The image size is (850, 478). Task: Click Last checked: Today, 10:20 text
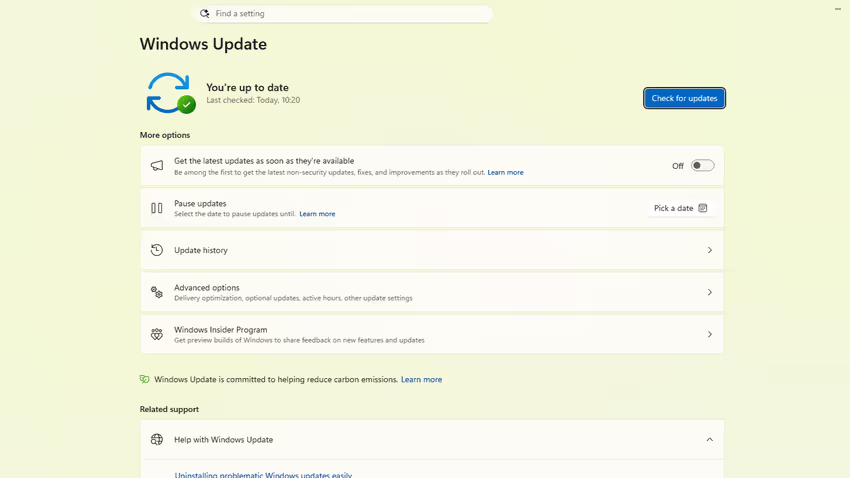(x=253, y=100)
